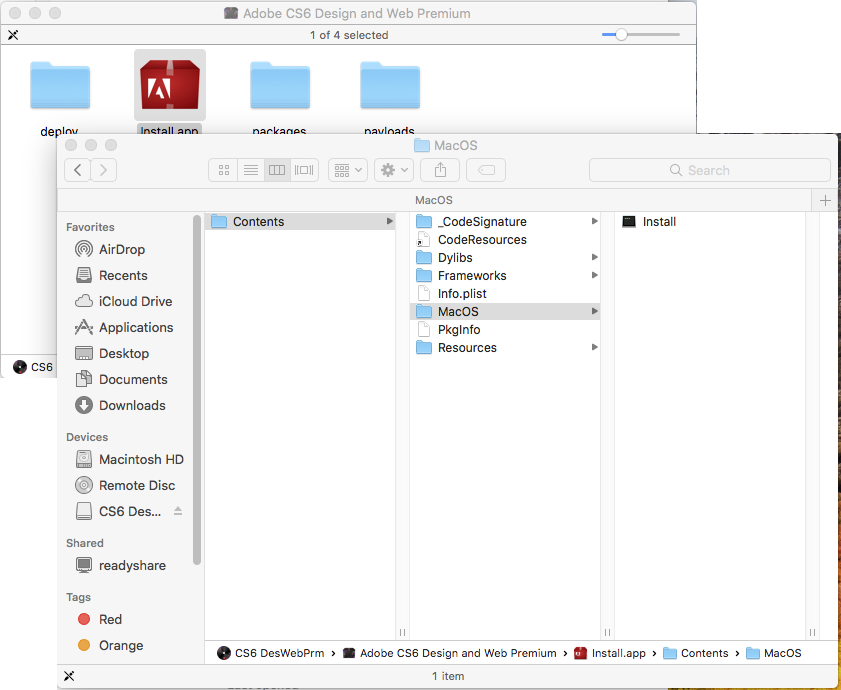Add a new tab with plus button
The image size is (841, 690).
coord(825,200)
